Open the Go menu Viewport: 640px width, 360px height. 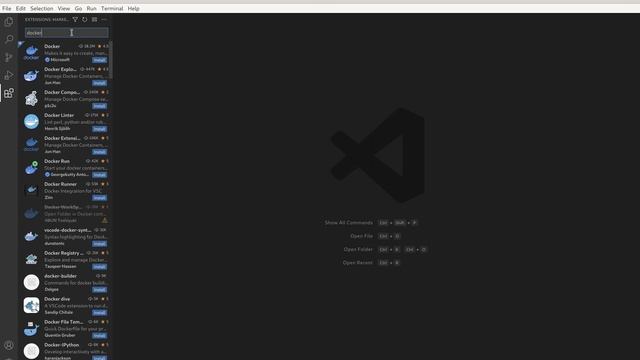coord(78,8)
